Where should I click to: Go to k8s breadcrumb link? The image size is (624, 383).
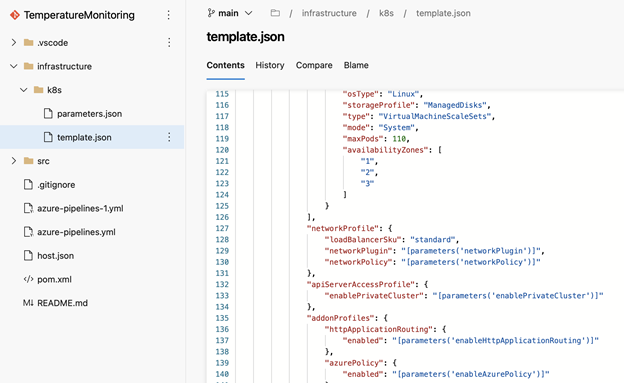(x=386, y=13)
